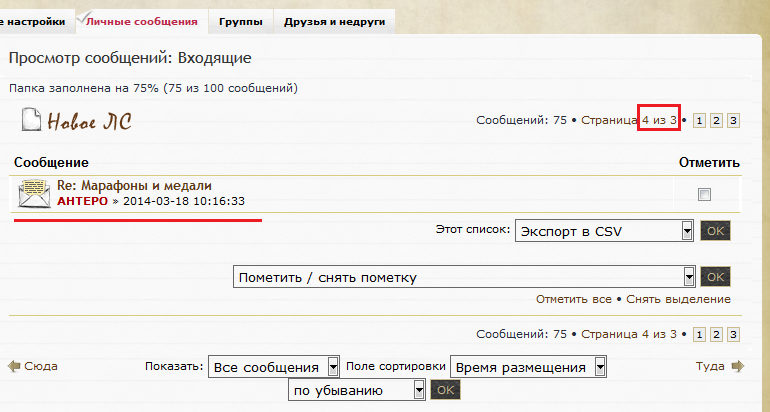Click the Снять выделение link
The width and height of the screenshot is (770, 412).
(679, 299)
